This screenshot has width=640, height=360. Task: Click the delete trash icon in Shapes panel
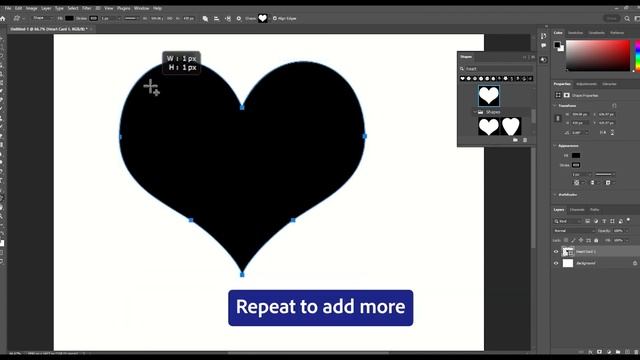[x=525, y=140]
